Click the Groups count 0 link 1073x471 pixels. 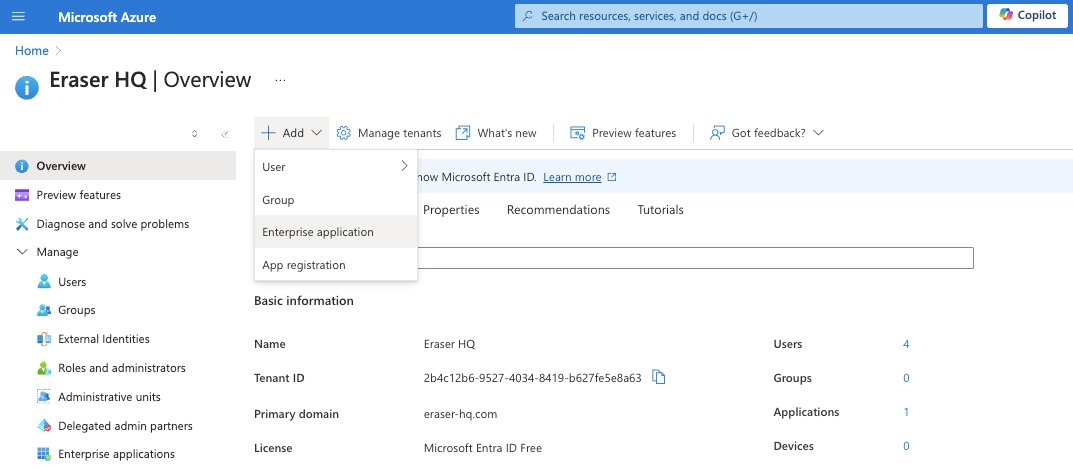coord(906,378)
